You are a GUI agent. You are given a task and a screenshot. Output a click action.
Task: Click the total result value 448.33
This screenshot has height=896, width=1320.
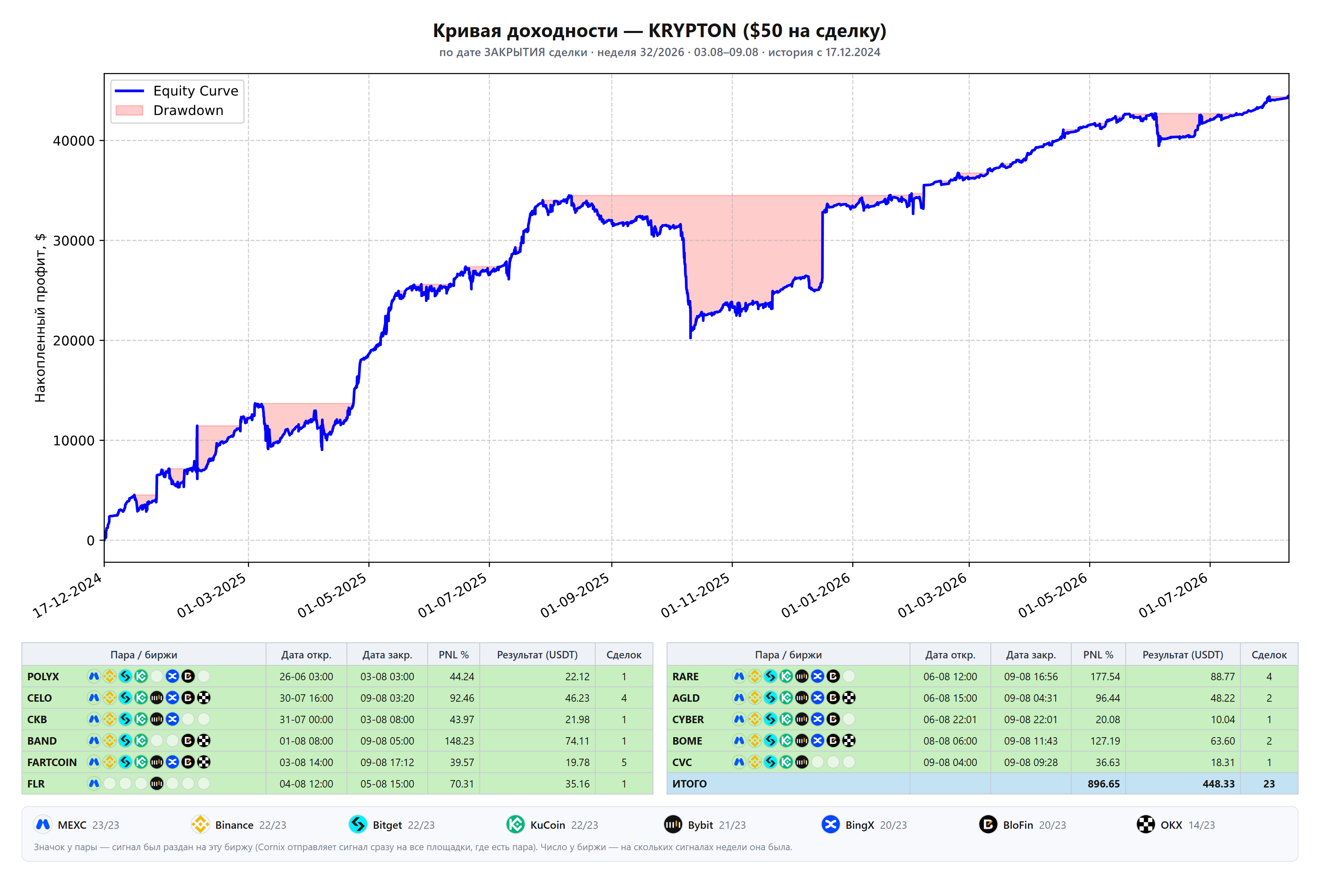[1219, 783]
